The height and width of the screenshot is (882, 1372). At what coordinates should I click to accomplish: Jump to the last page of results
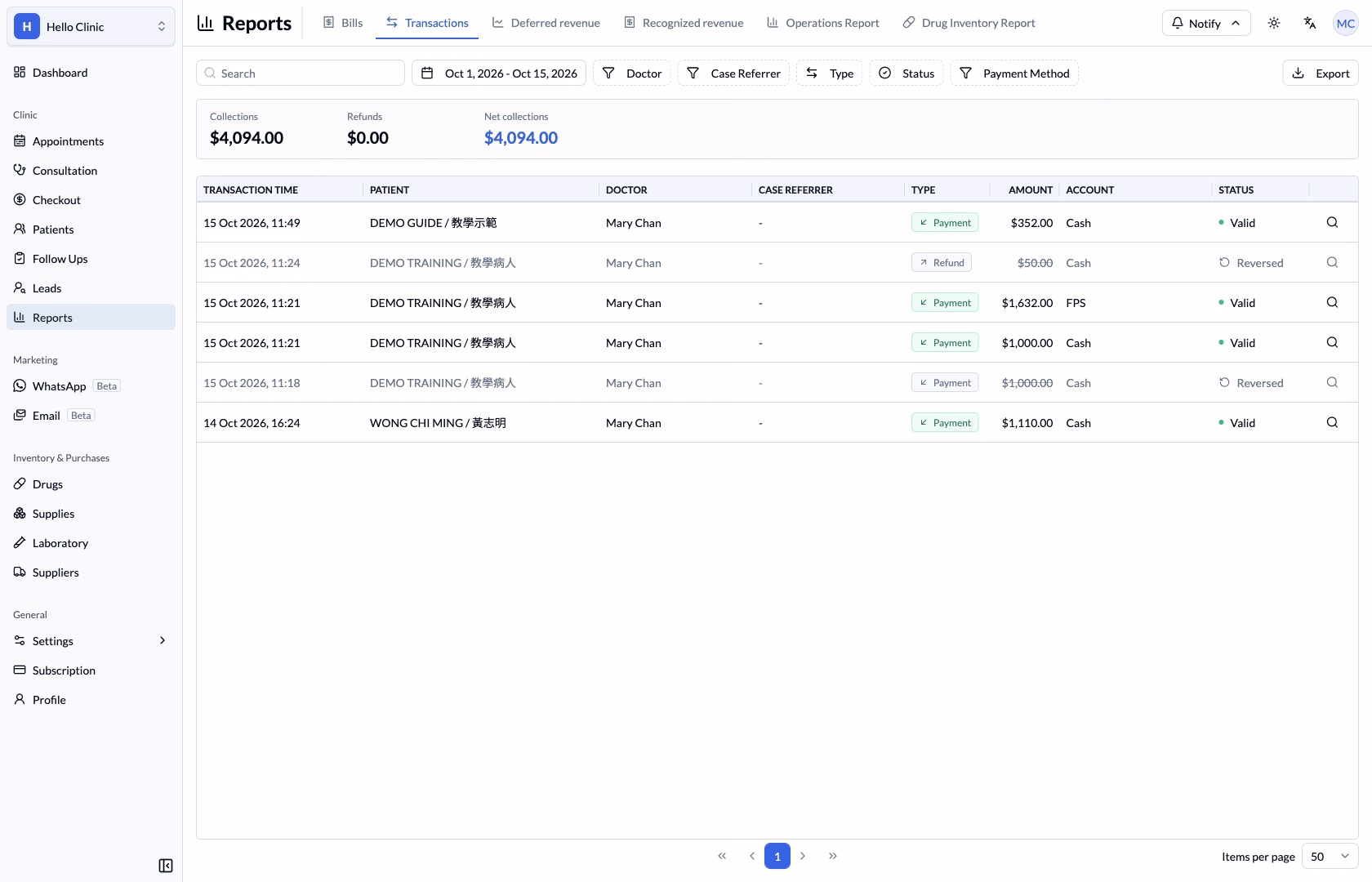pyautogui.click(x=833, y=856)
